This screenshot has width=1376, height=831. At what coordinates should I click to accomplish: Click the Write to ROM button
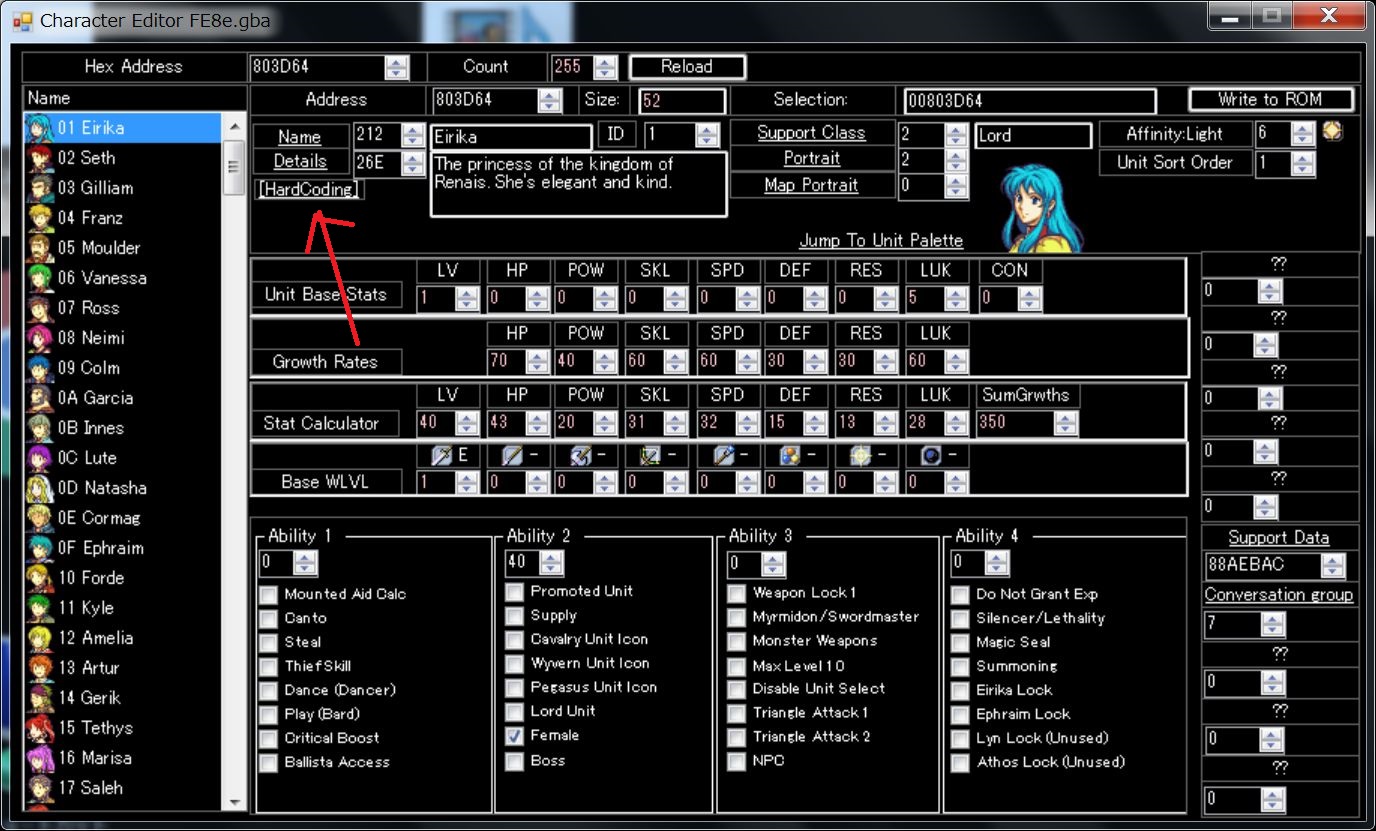(1270, 100)
